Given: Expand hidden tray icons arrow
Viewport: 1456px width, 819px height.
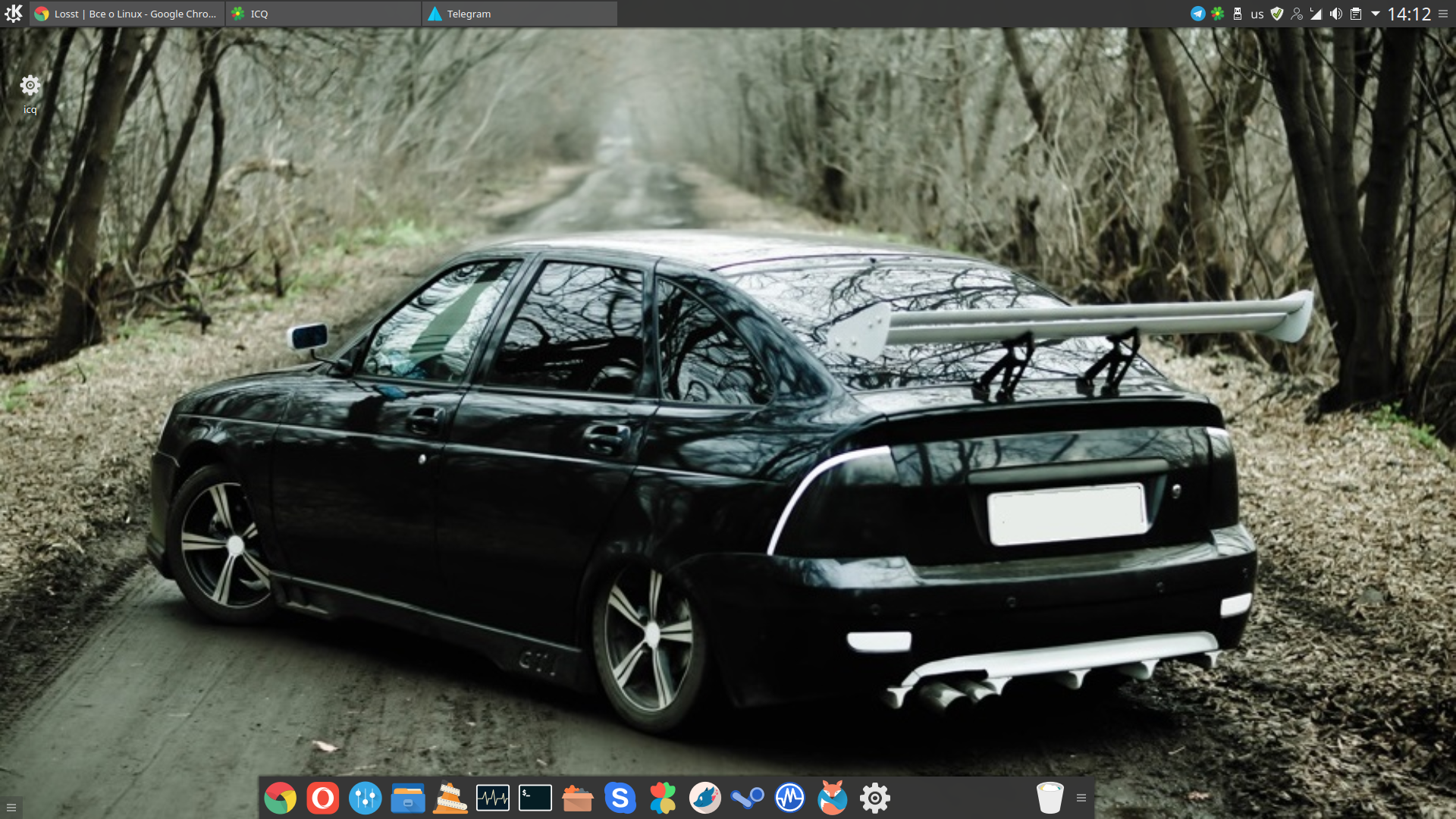Looking at the screenshot, I should point(1375,14).
